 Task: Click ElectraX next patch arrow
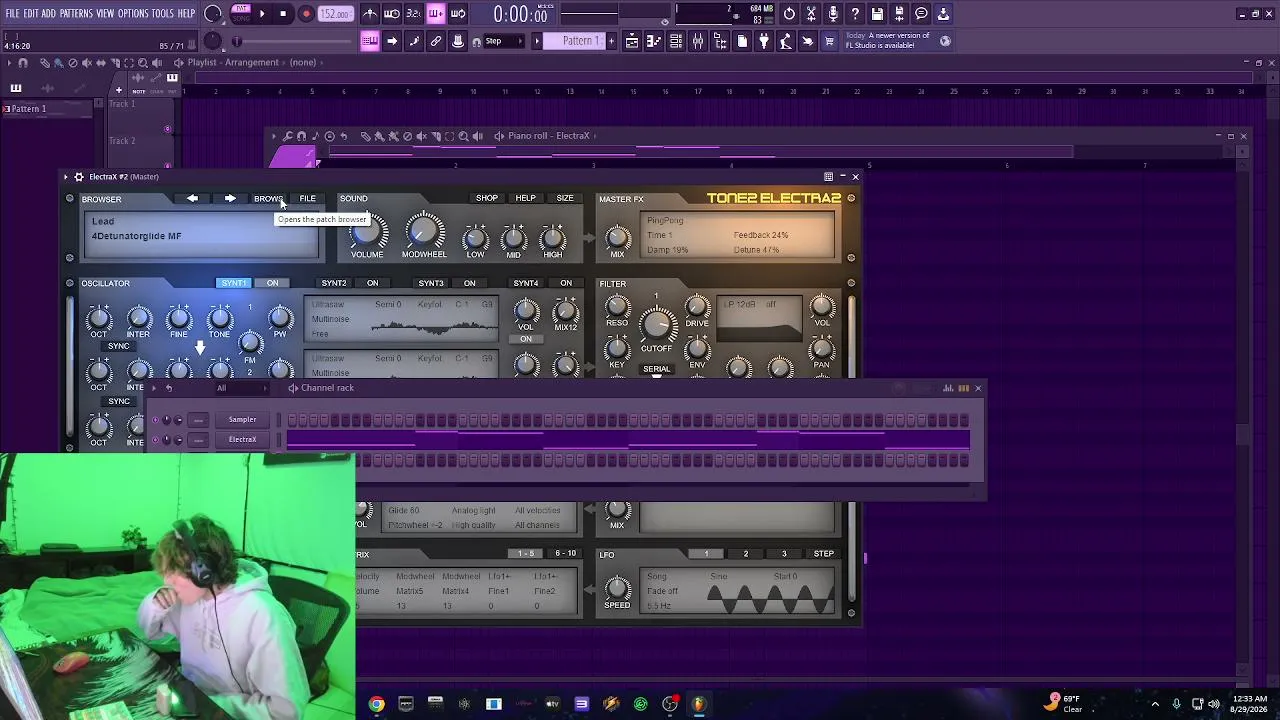pyautogui.click(x=230, y=198)
